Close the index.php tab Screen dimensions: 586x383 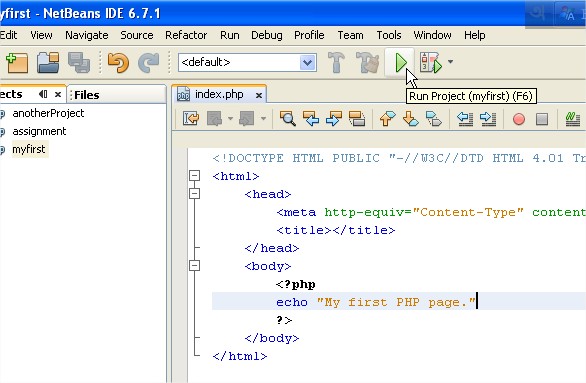(259, 96)
